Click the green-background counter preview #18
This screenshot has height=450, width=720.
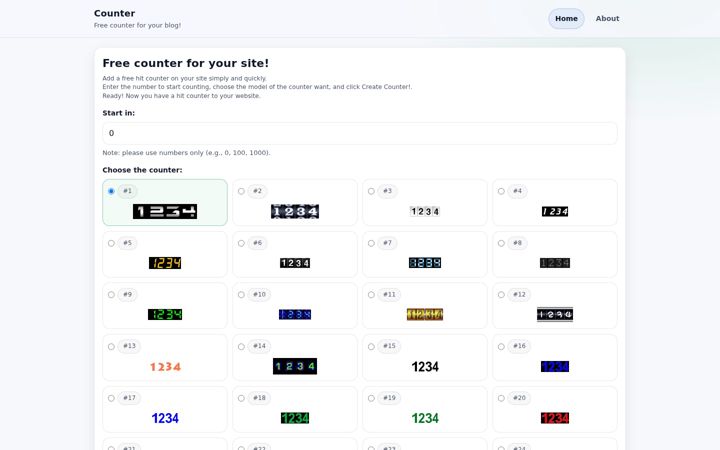point(295,418)
